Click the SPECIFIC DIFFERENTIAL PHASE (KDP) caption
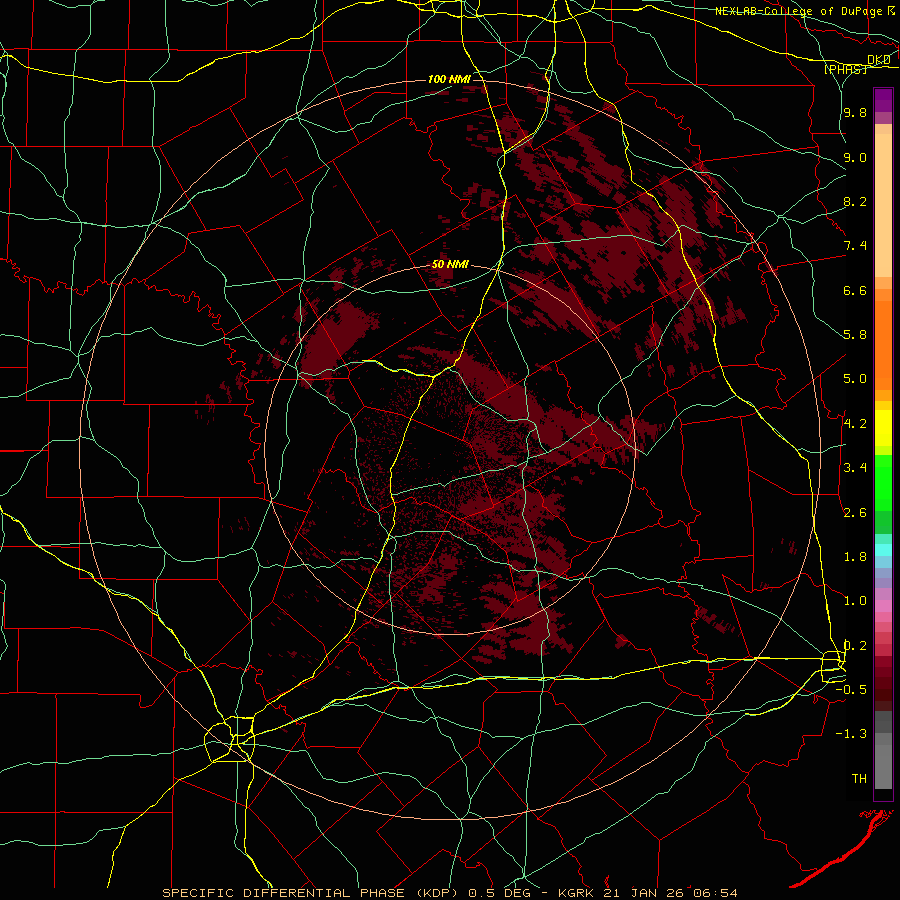Screen dimensions: 900x900 coord(312,893)
